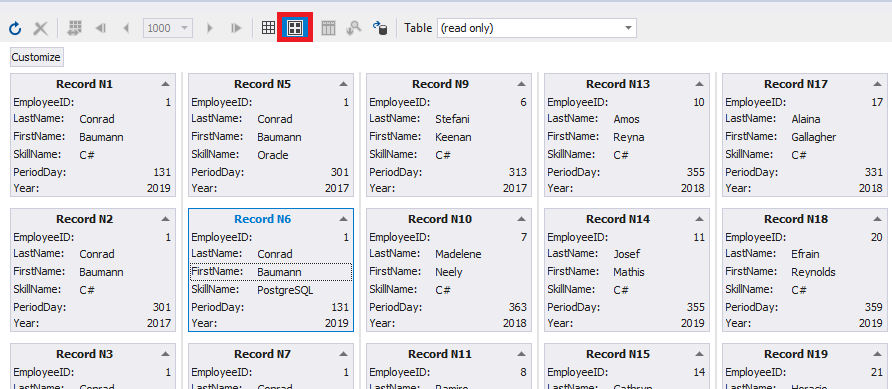Click LastName Amos in Record N13
The image size is (892, 389).
tap(626, 119)
